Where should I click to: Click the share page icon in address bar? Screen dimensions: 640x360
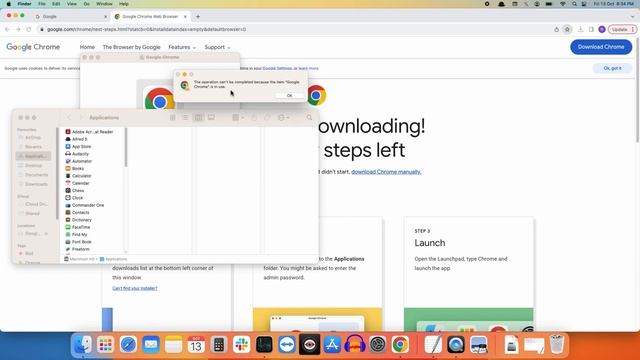point(556,29)
